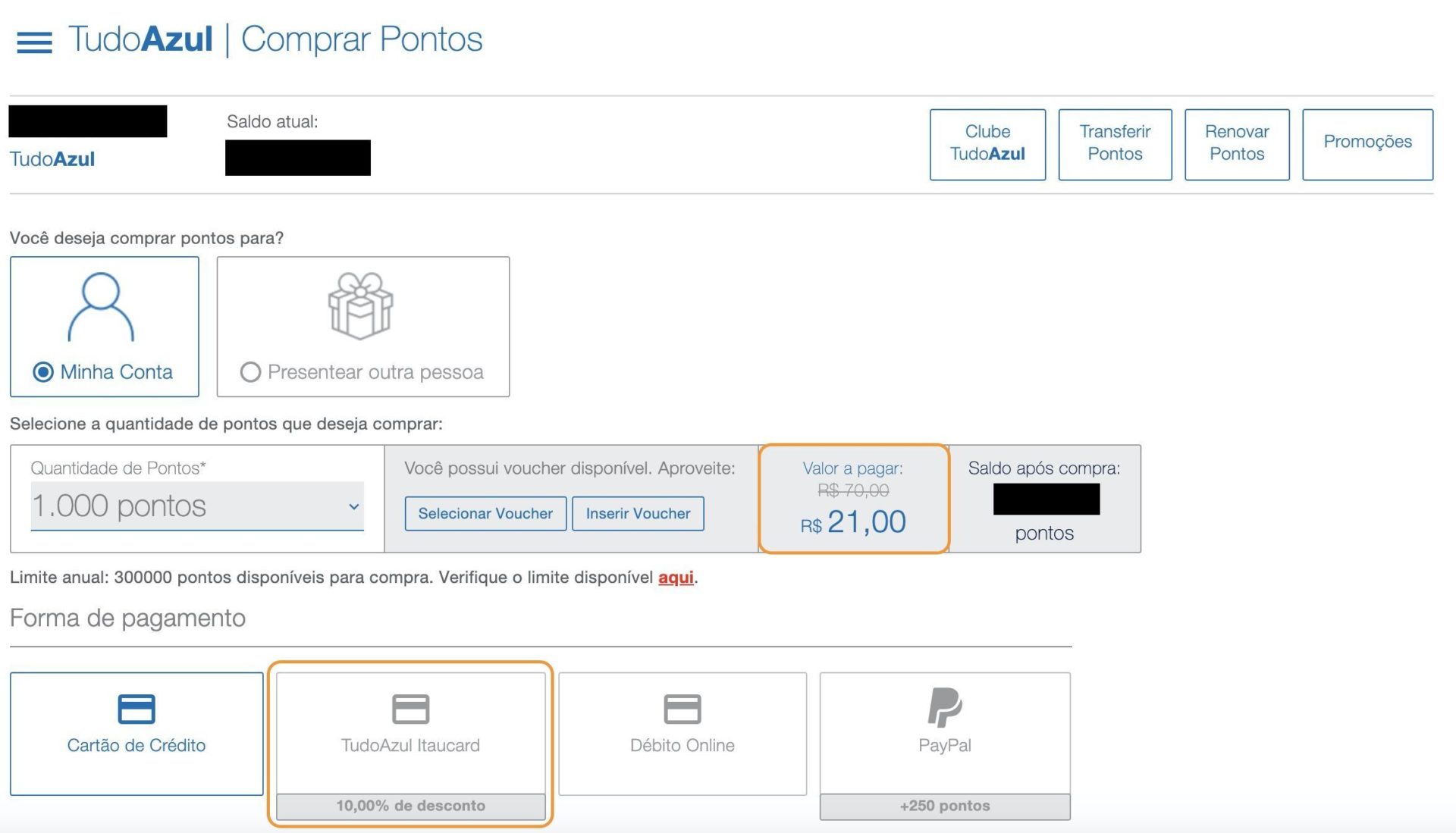This screenshot has height=833, width=1456.
Task: Click the Presentear outra pessoa card
Action: (x=363, y=327)
